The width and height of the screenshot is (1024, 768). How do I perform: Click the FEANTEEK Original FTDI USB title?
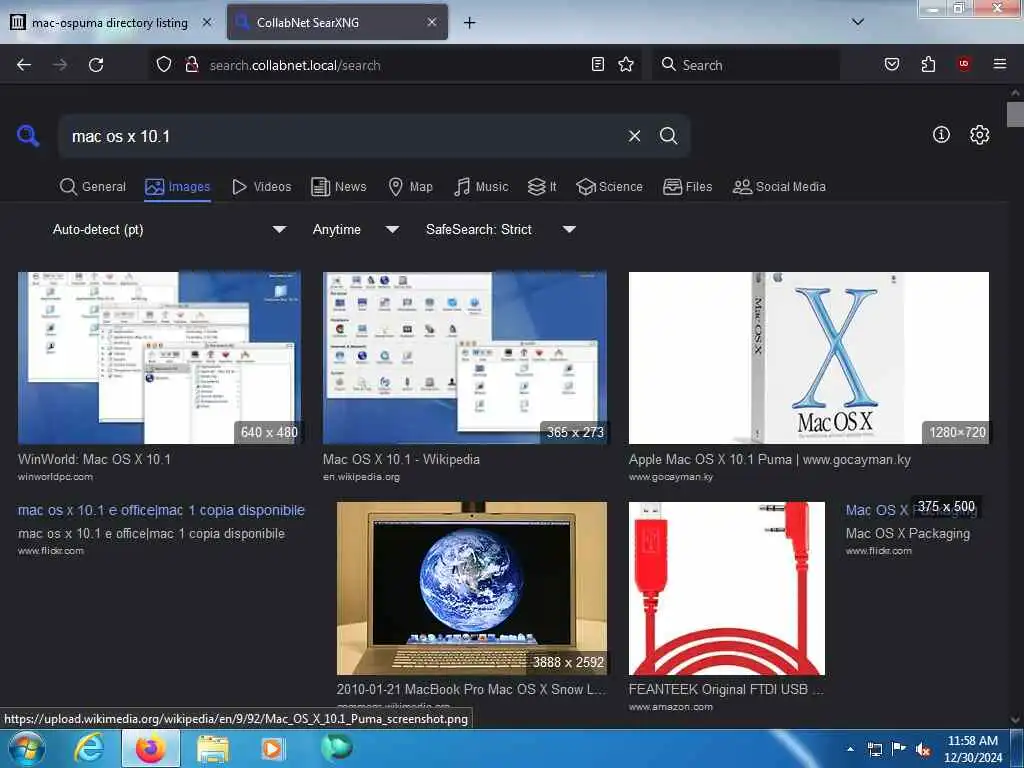coord(726,689)
